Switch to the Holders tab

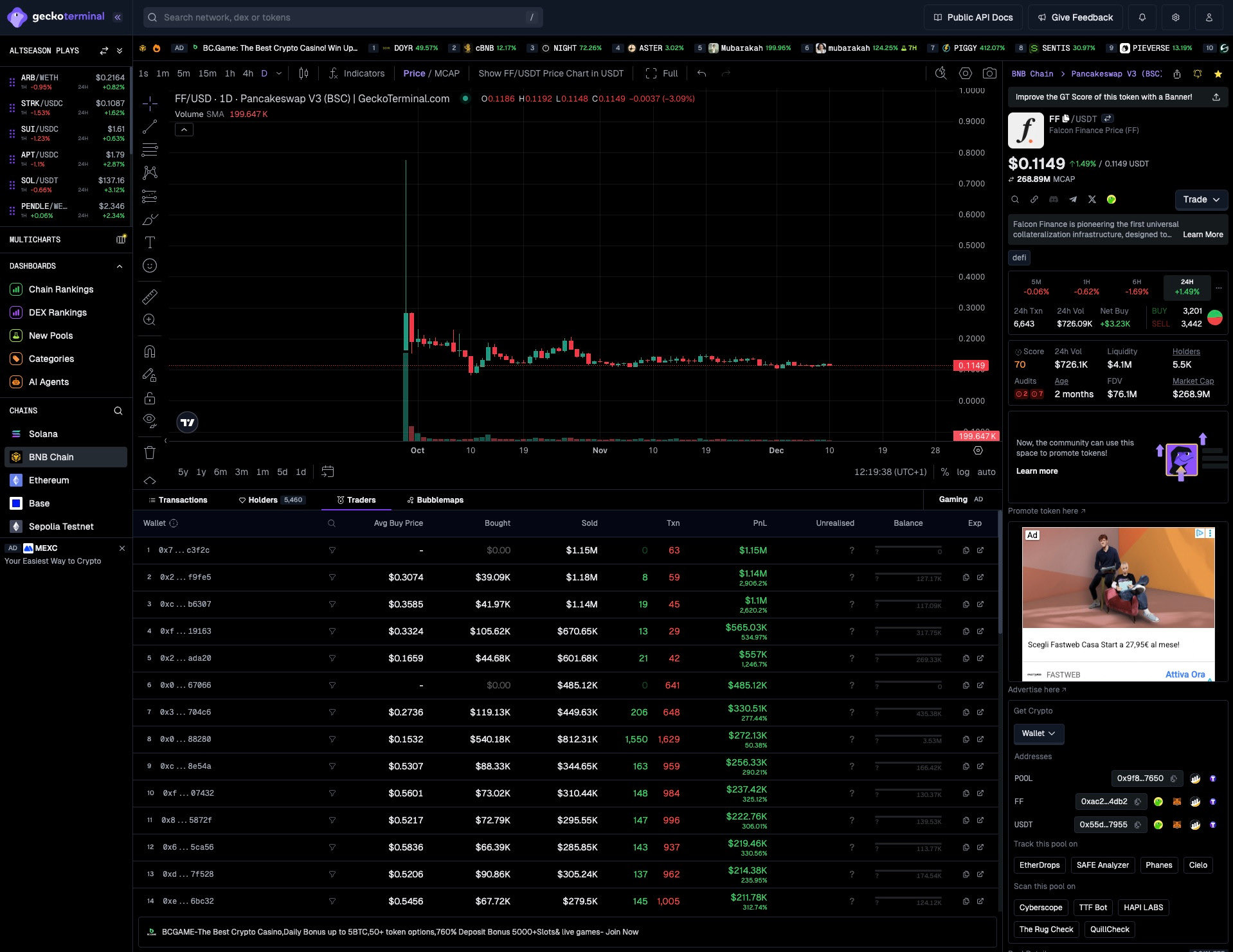[271, 500]
